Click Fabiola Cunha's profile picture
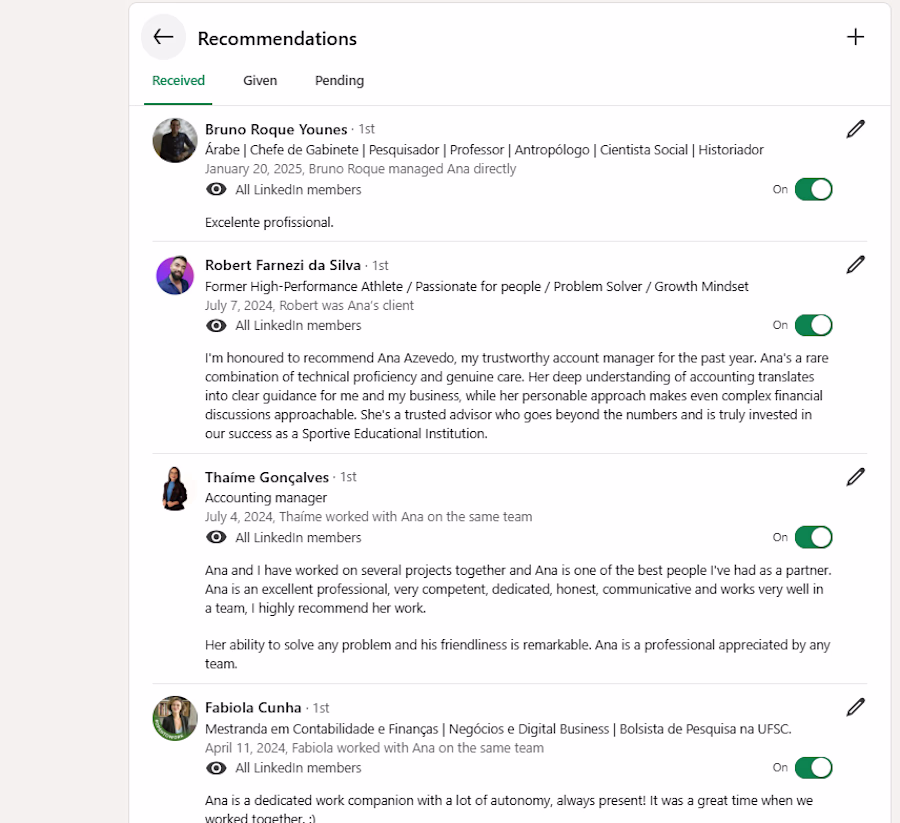 tap(175, 719)
